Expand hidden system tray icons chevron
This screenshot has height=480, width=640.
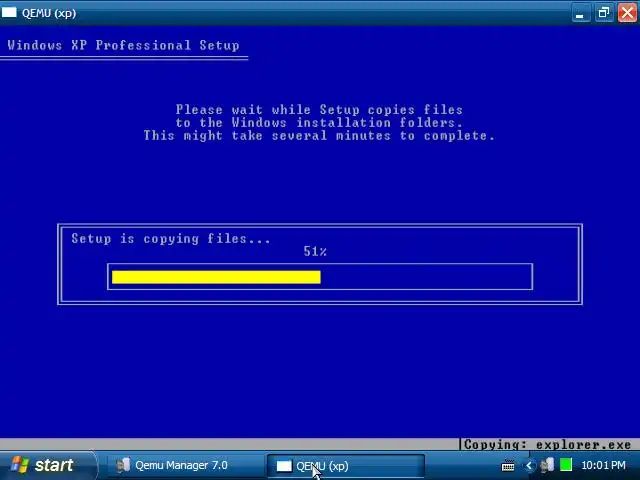(x=529, y=465)
